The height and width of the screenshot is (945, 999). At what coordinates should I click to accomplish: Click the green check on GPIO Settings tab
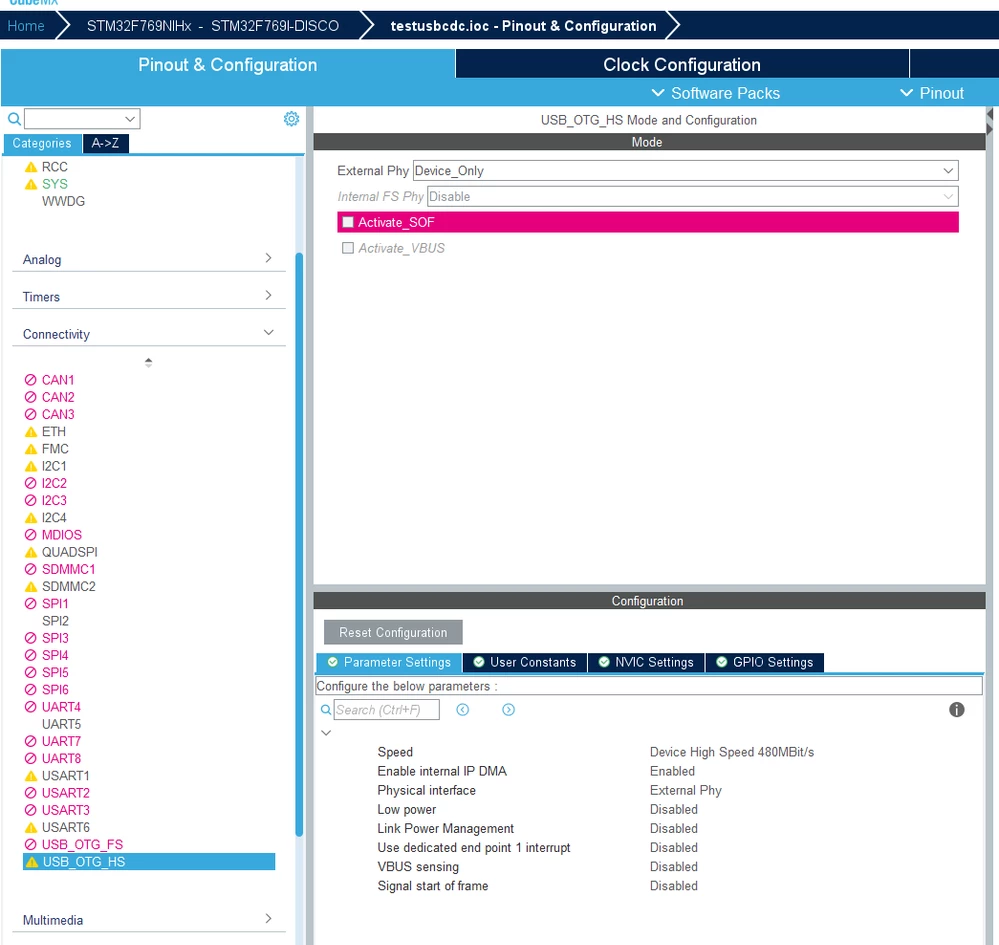(x=721, y=661)
